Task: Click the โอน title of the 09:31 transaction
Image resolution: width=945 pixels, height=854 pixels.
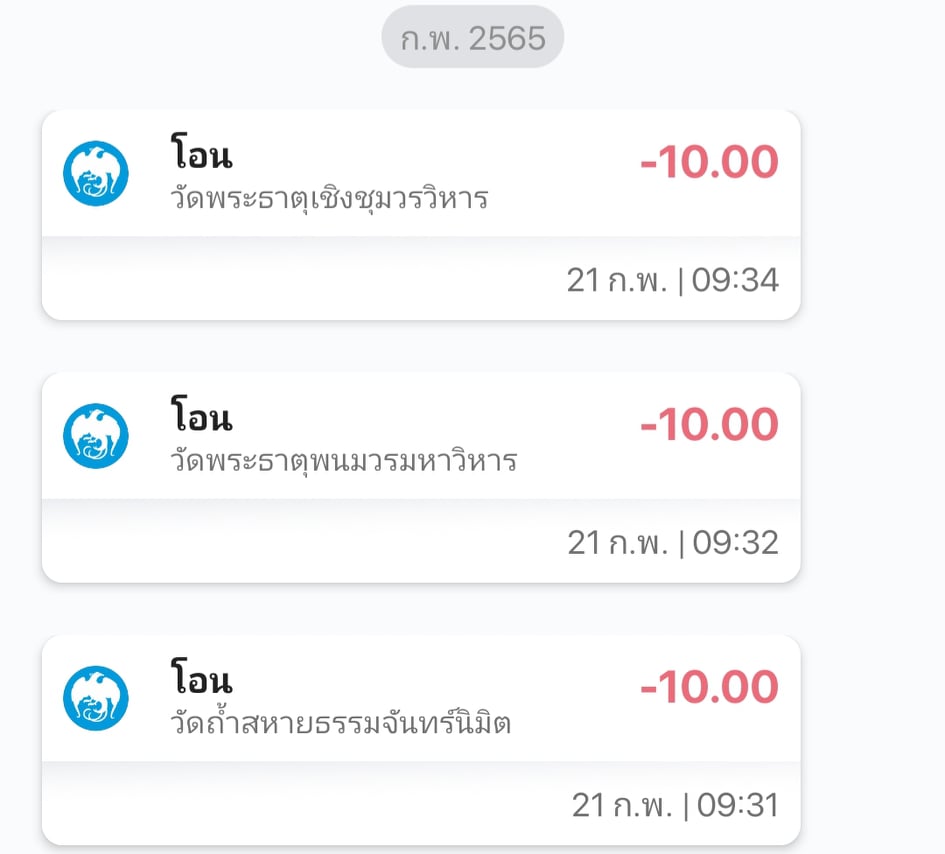Action: pyautogui.click(x=201, y=682)
